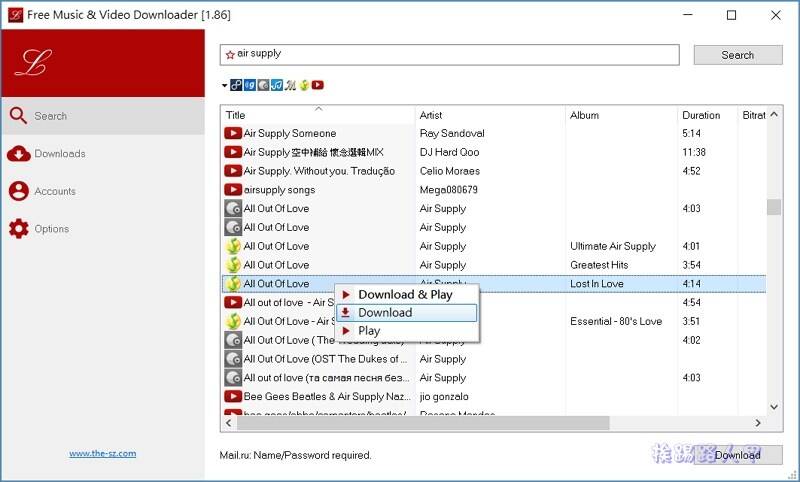Select the 'DJ Hard Qoo' artist cell
This screenshot has height=482, width=800.
pos(449,152)
